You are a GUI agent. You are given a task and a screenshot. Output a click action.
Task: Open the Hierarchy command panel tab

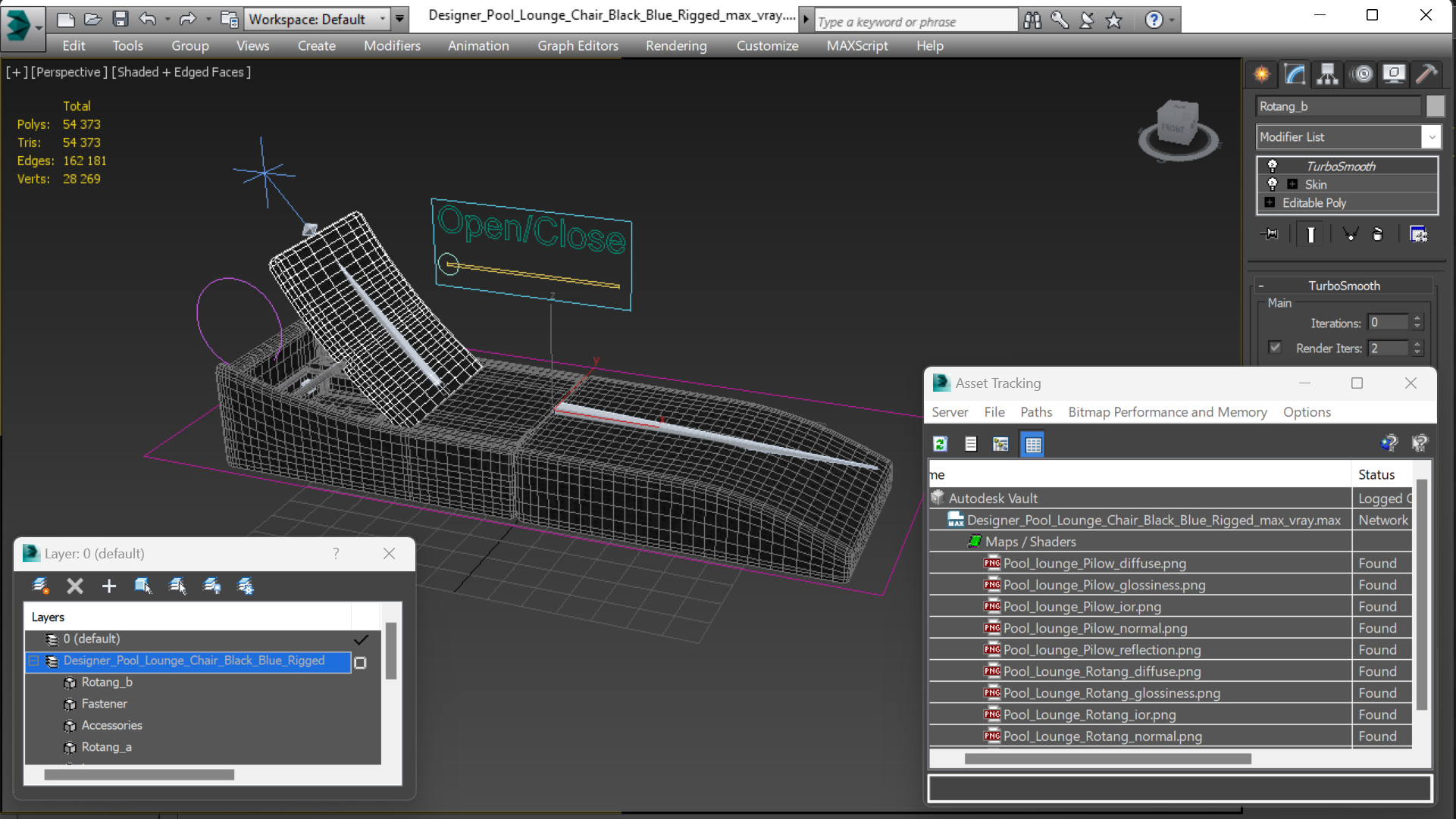click(x=1327, y=73)
